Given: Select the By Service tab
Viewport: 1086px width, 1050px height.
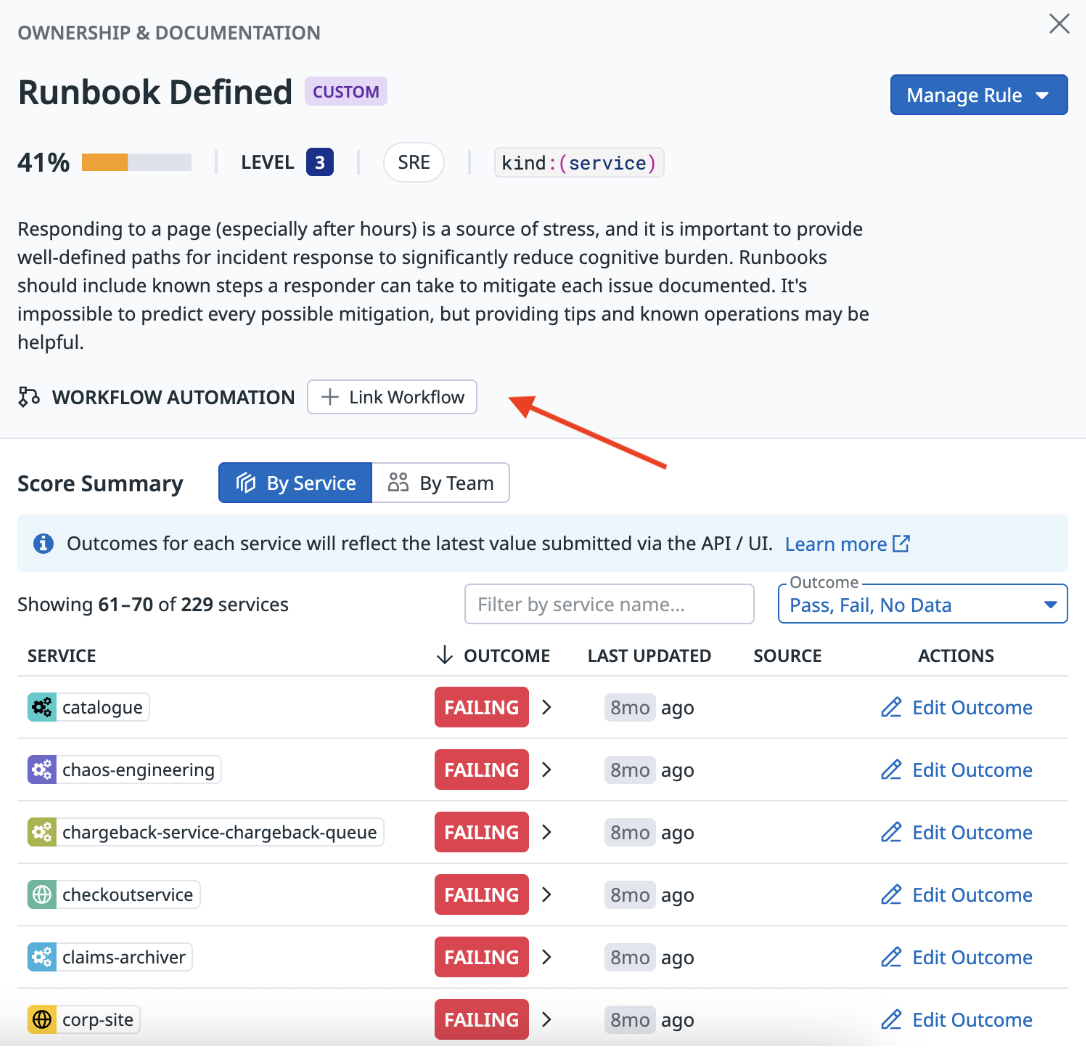Looking at the screenshot, I should click(295, 483).
